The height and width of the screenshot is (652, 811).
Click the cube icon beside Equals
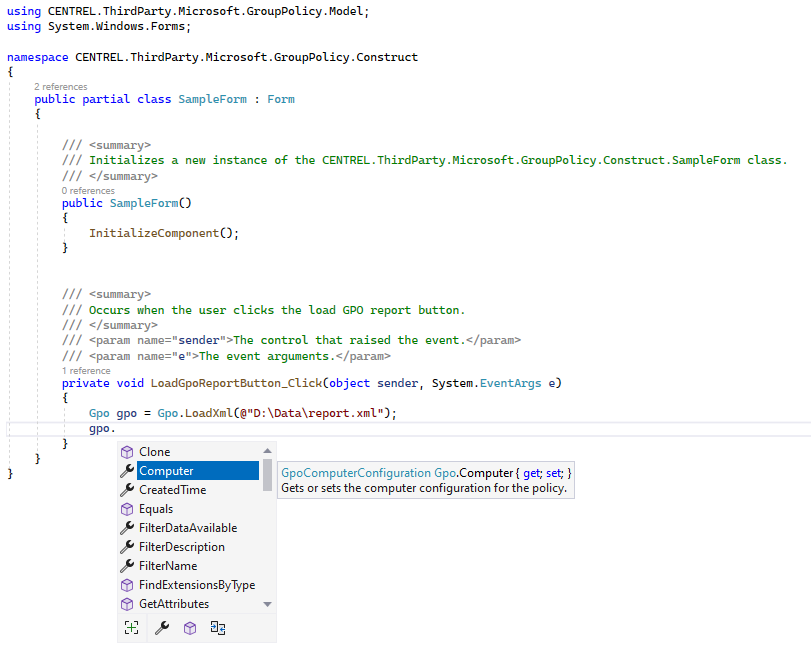tap(127, 509)
